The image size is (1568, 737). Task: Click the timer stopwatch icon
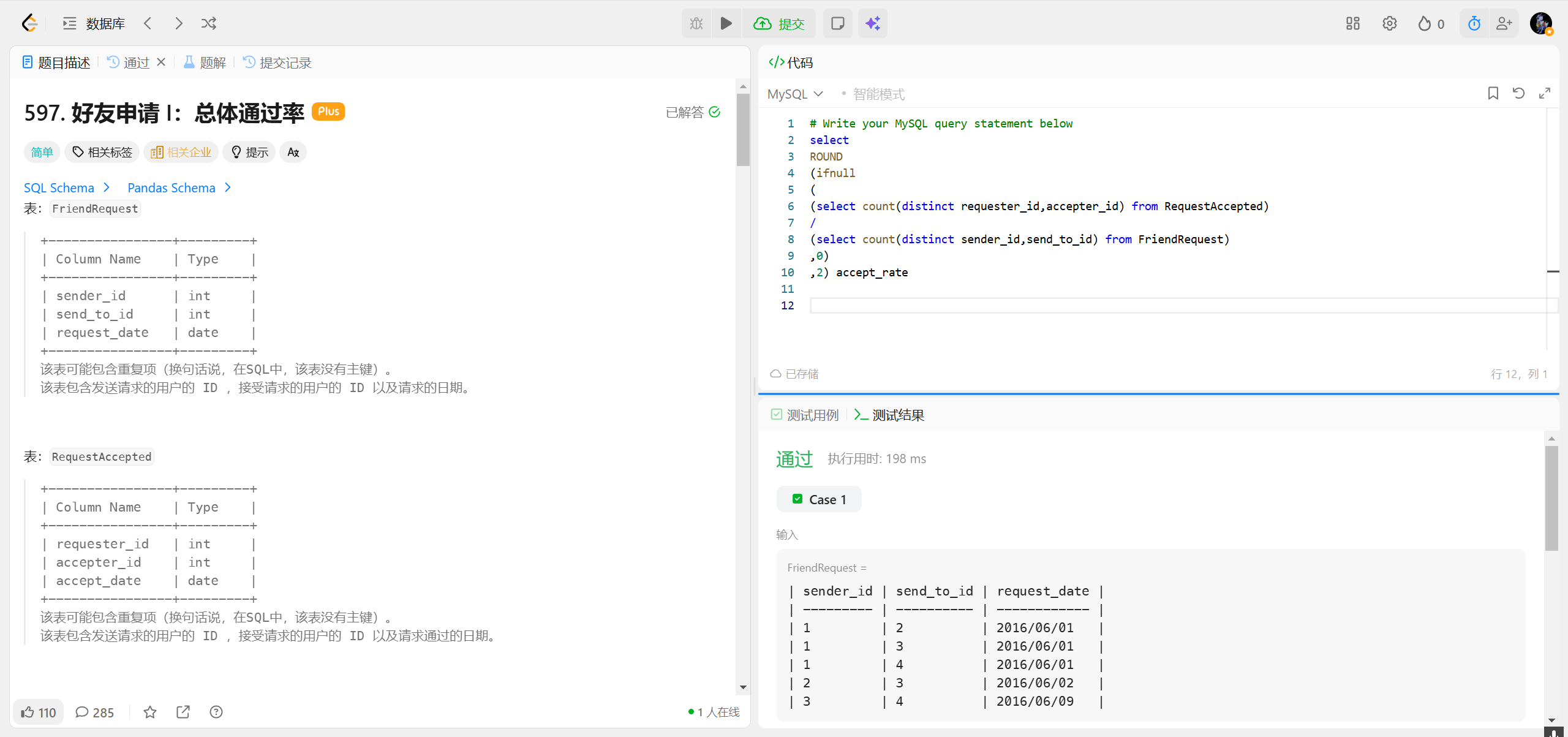pyautogui.click(x=1474, y=23)
